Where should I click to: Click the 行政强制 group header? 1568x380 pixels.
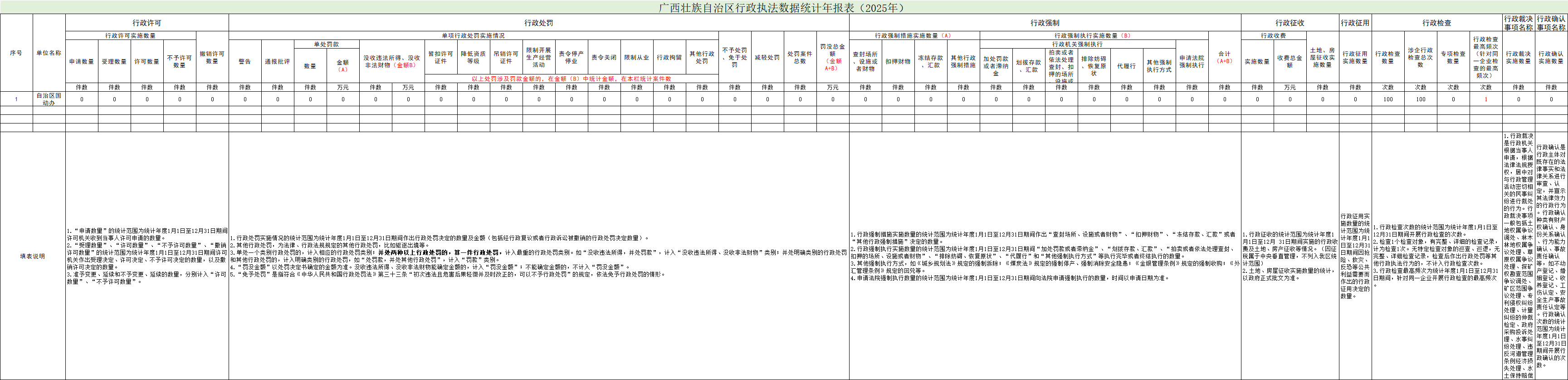click(x=1045, y=23)
